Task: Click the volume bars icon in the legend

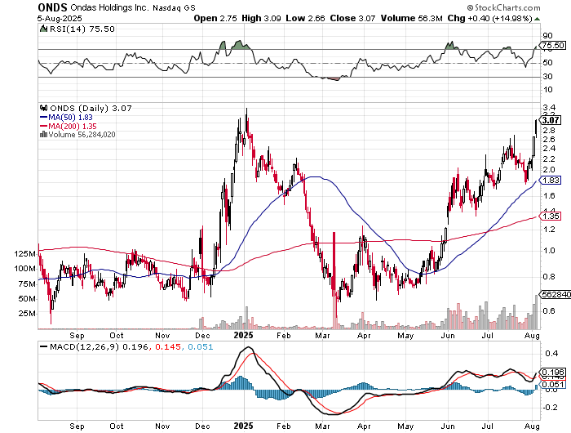Action: 43,134
